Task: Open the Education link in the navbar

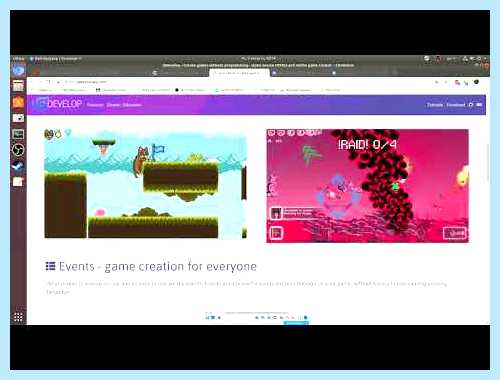Action: pyautogui.click(x=132, y=105)
